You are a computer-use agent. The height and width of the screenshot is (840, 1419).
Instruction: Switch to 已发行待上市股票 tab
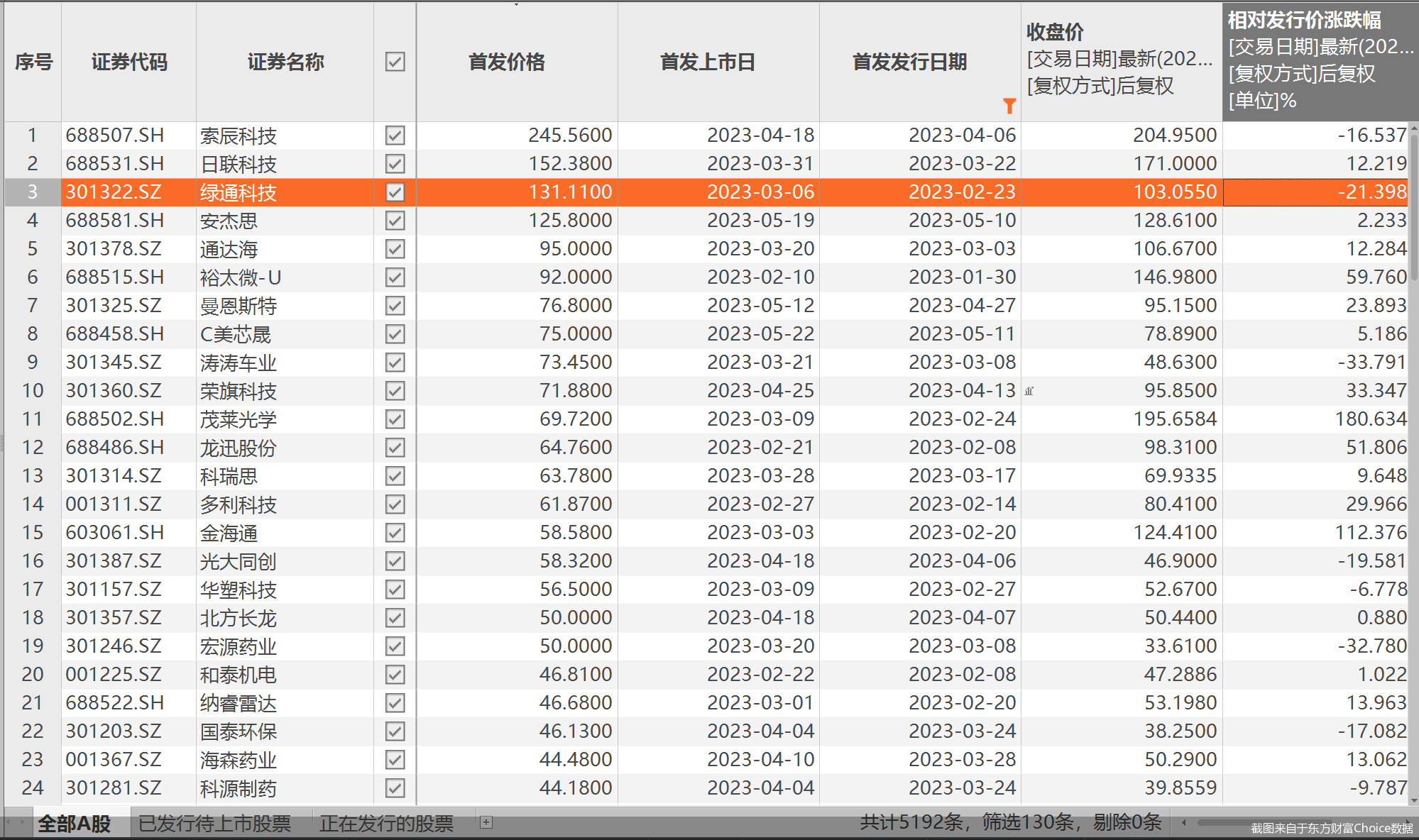[214, 824]
